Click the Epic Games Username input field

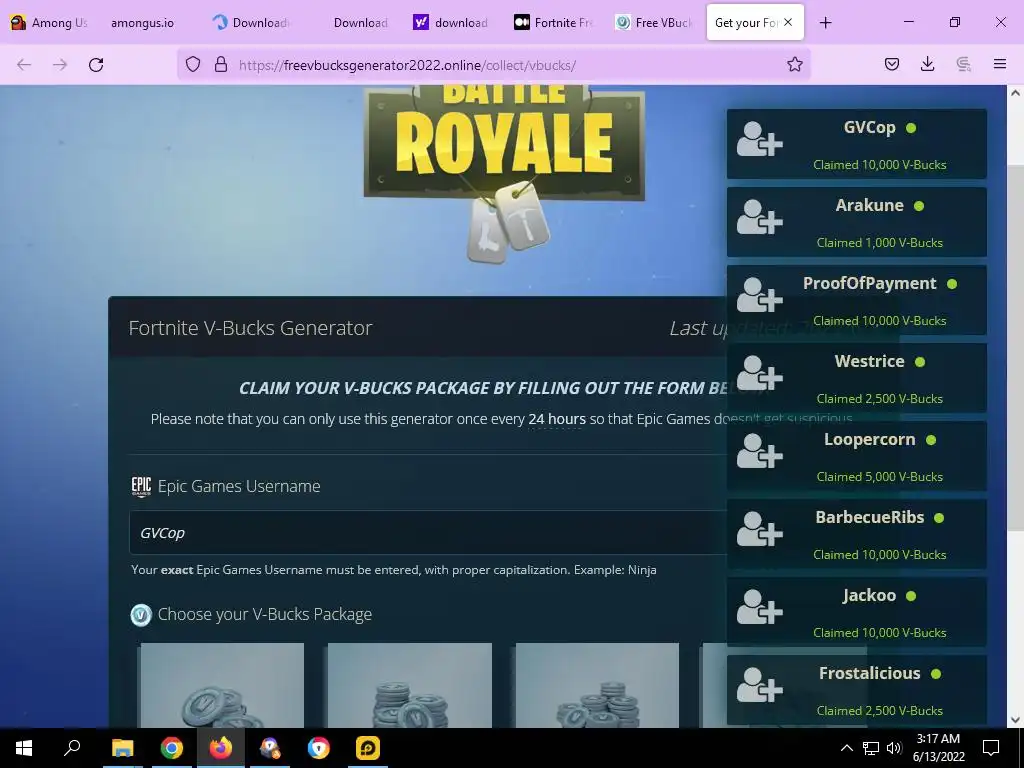(x=428, y=533)
